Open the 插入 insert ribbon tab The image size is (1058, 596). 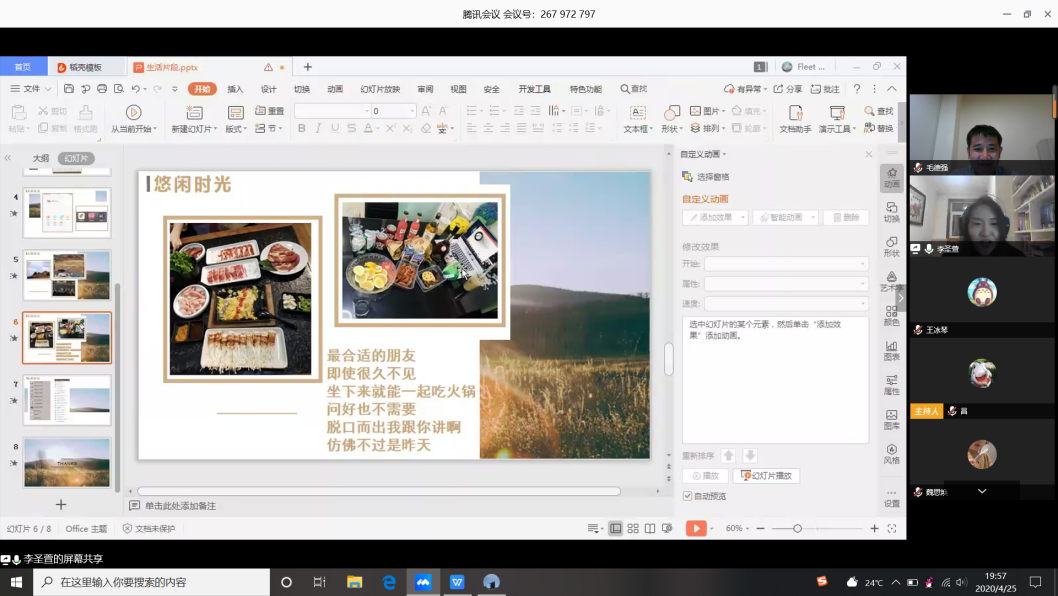pyautogui.click(x=235, y=89)
